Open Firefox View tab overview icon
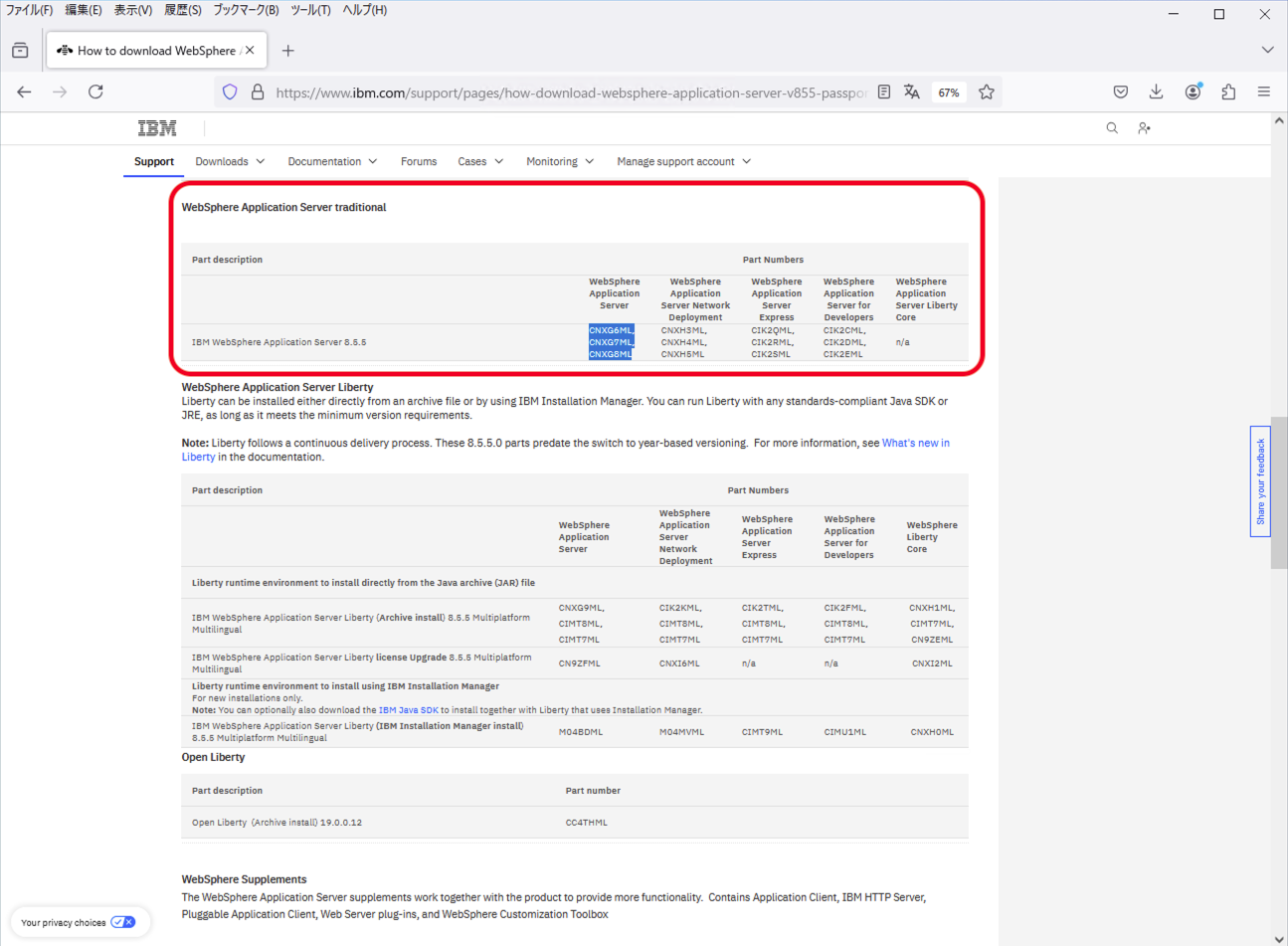1288x946 pixels. click(x=20, y=51)
